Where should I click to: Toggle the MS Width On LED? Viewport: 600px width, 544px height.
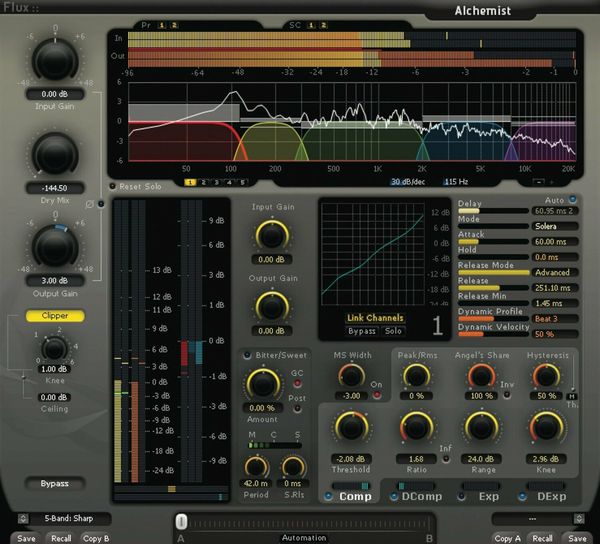click(377, 396)
